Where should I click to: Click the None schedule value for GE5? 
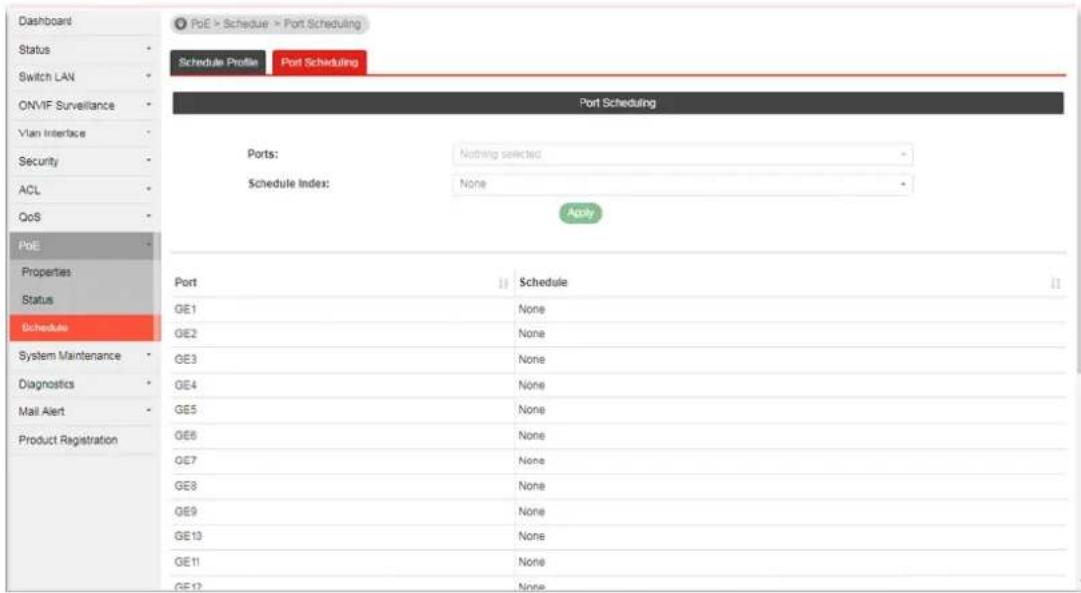click(532, 410)
